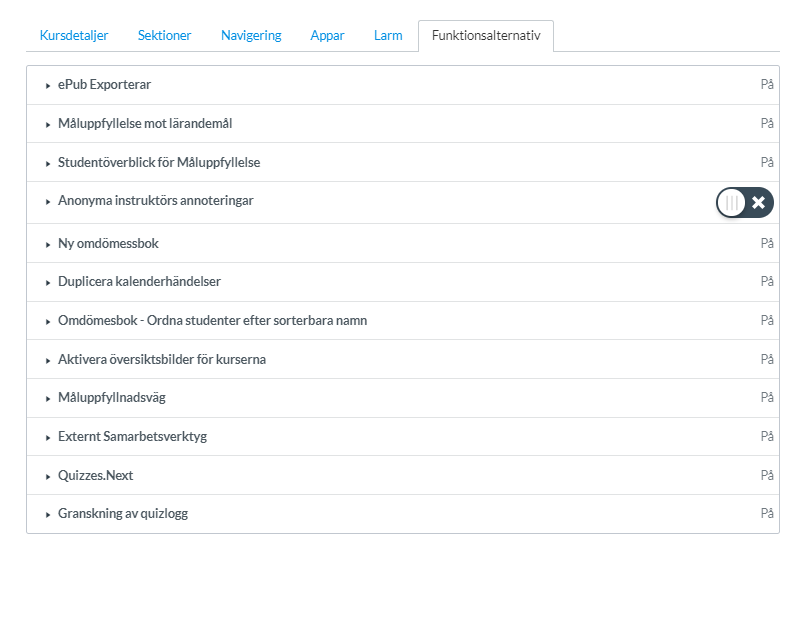Click Aktivera översiktsbilder för kurserna label
The image size is (808, 617).
[162, 359]
